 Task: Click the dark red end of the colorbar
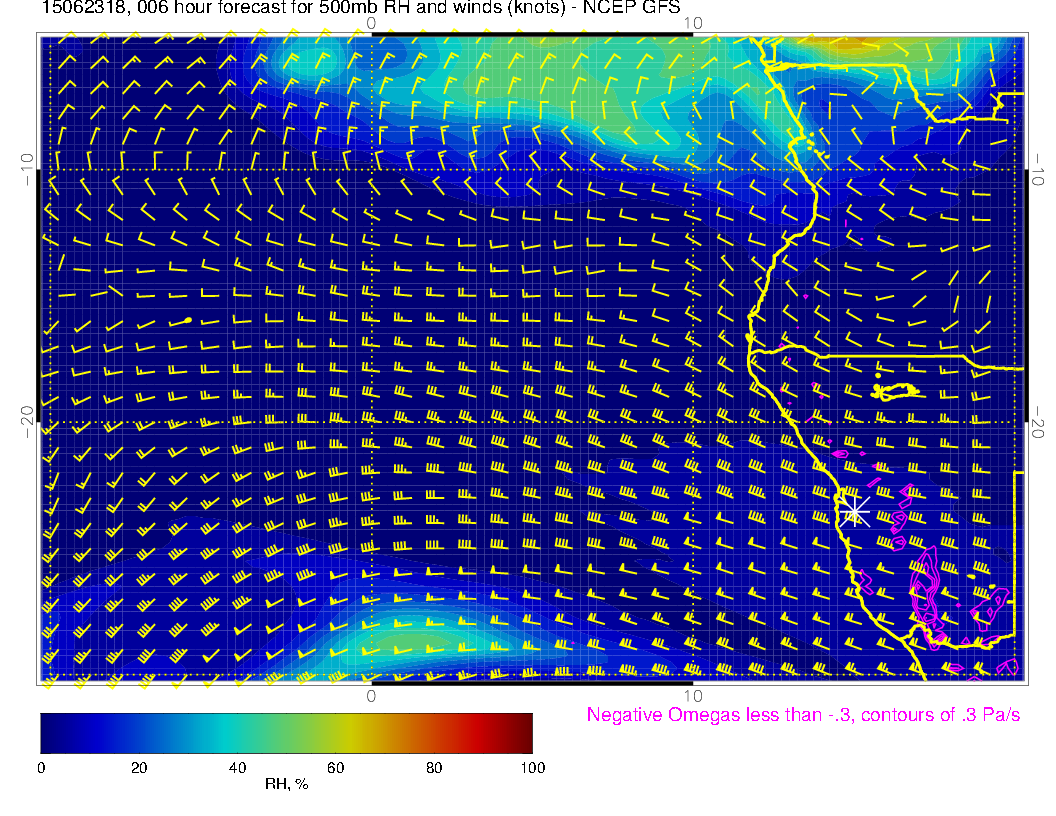520,732
